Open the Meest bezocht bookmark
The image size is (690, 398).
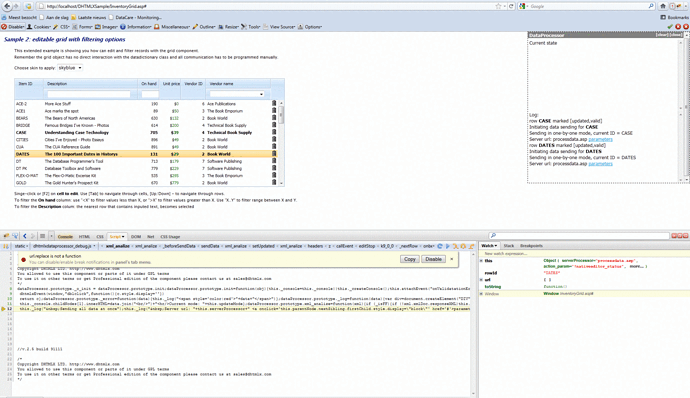tap(19, 18)
